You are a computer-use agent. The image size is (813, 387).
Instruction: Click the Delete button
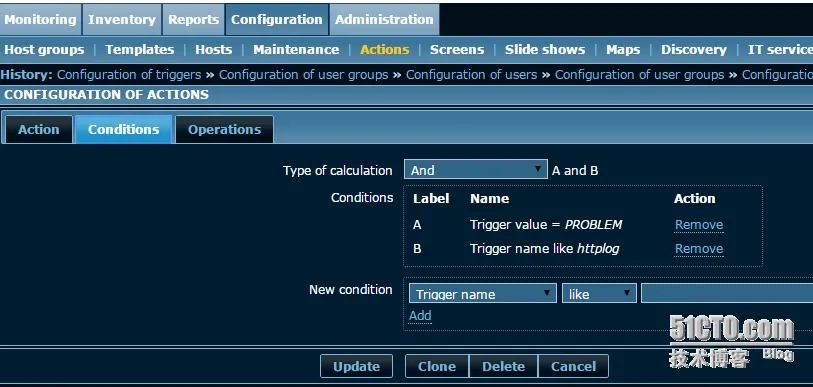tap(503, 366)
